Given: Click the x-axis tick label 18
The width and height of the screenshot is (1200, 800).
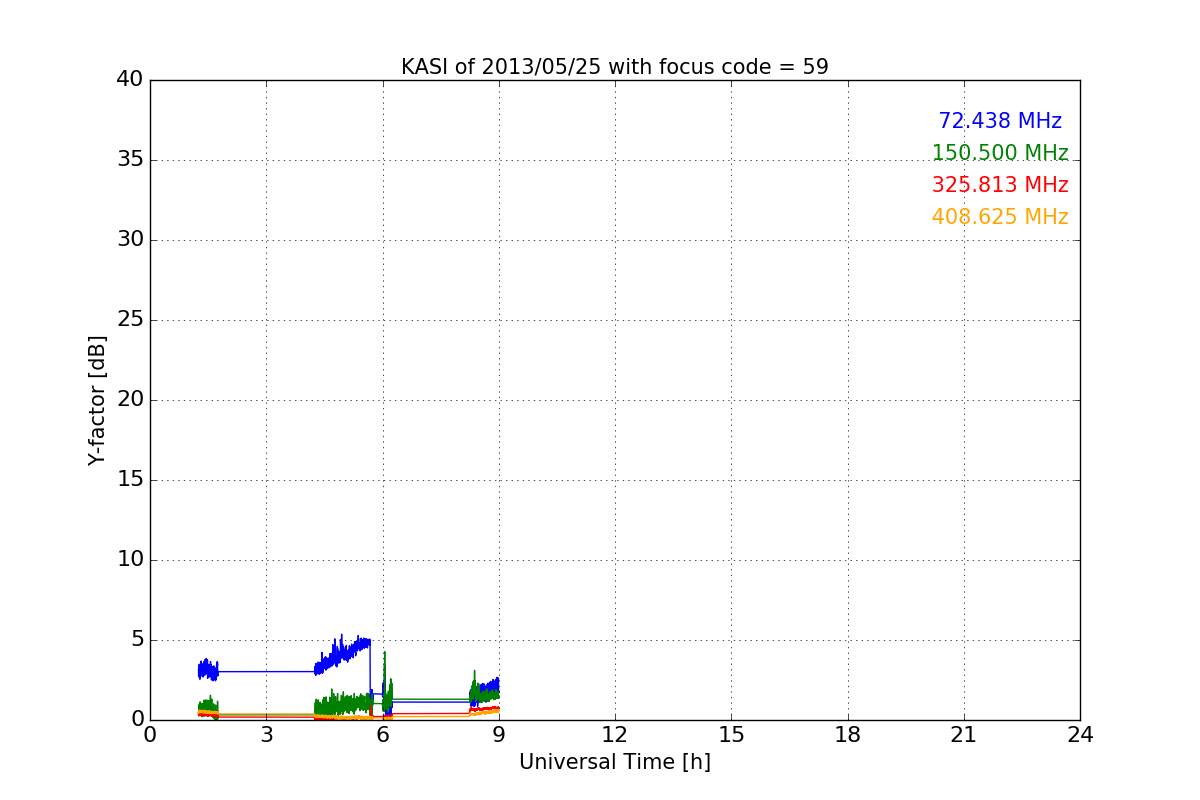Looking at the screenshot, I should tap(848, 735).
